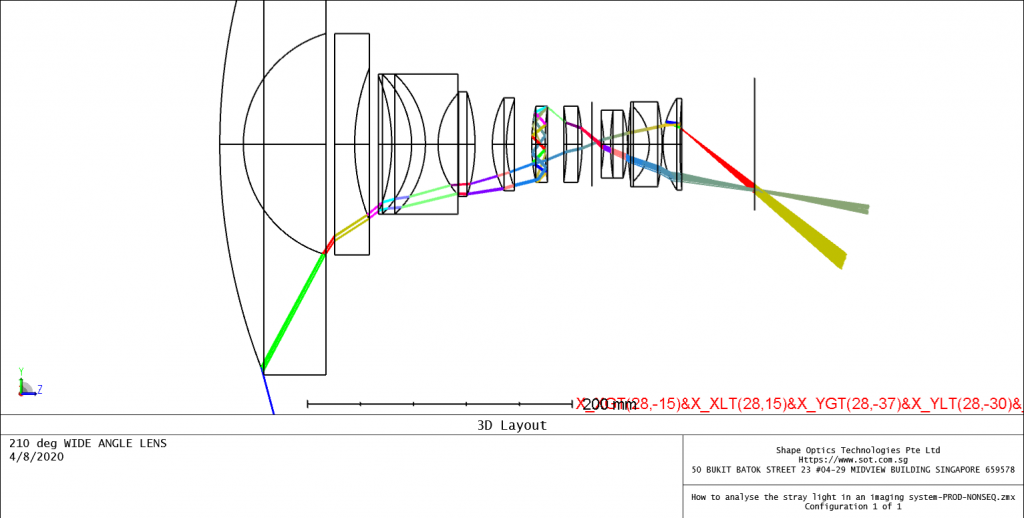Click the vertical image plane line
Image resolution: width=1024 pixels, height=518 pixels.
click(755, 110)
